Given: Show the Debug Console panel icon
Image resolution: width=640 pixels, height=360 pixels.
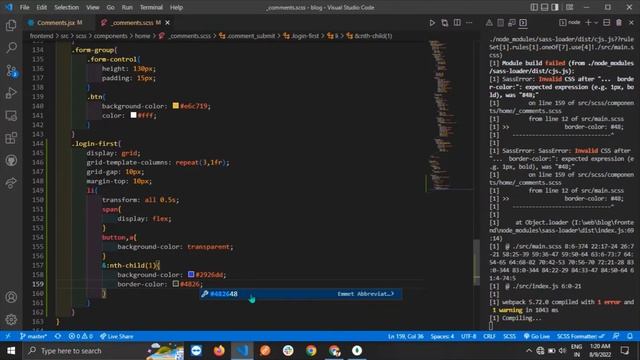Looking at the screenshot, I should pos(512,23).
